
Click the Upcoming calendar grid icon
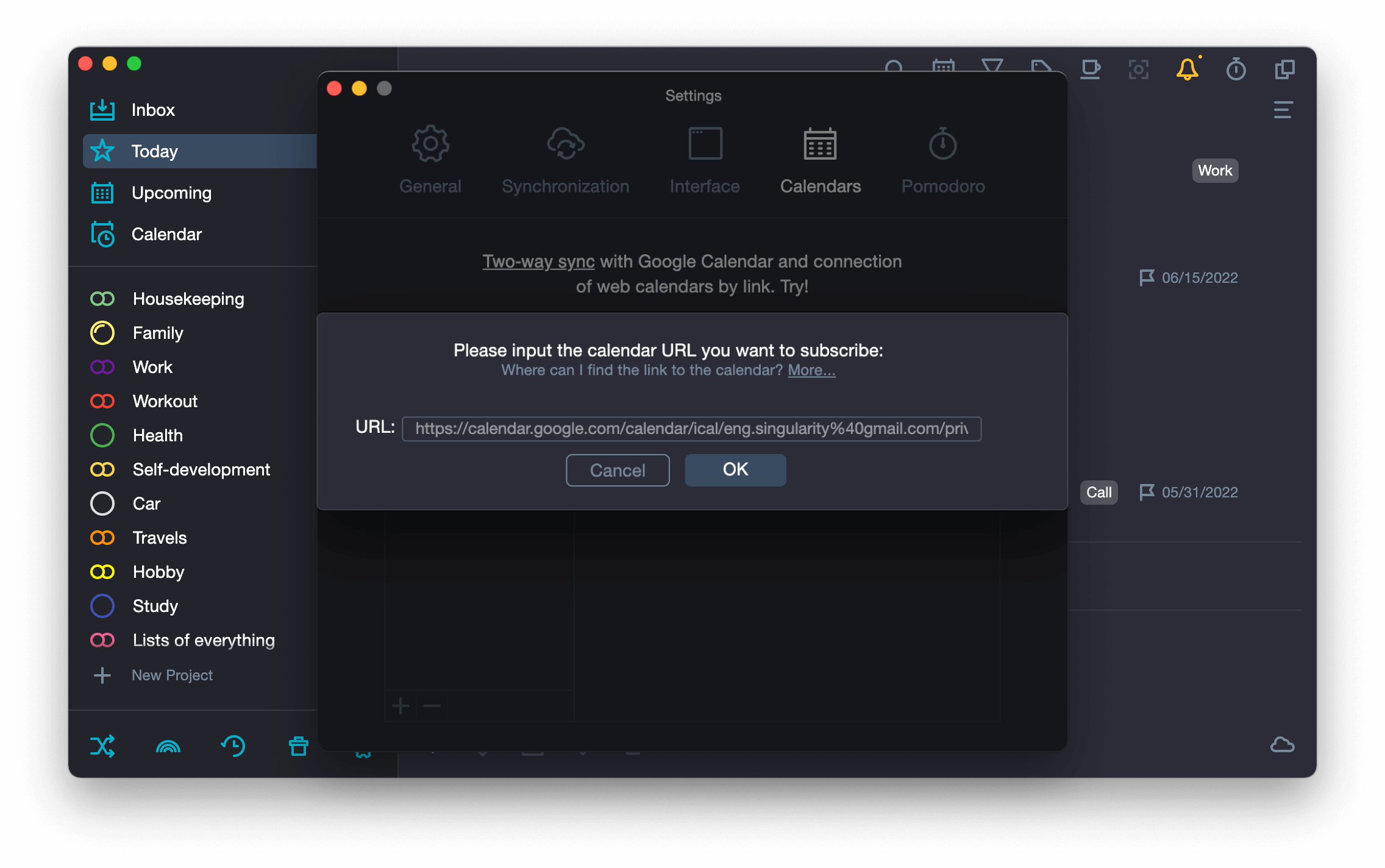pos(102,193)
